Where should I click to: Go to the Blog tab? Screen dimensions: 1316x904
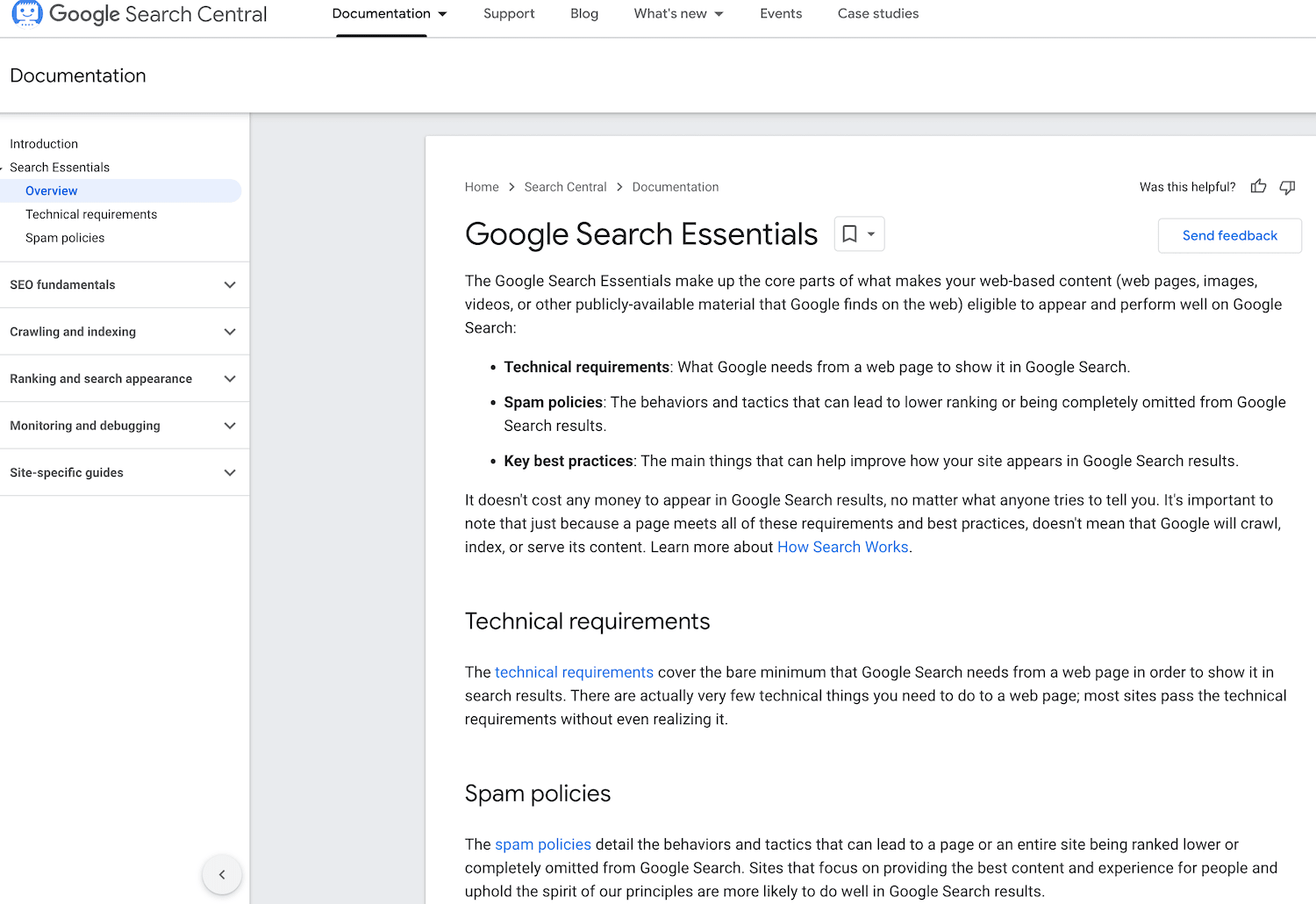tap(584, 14)
